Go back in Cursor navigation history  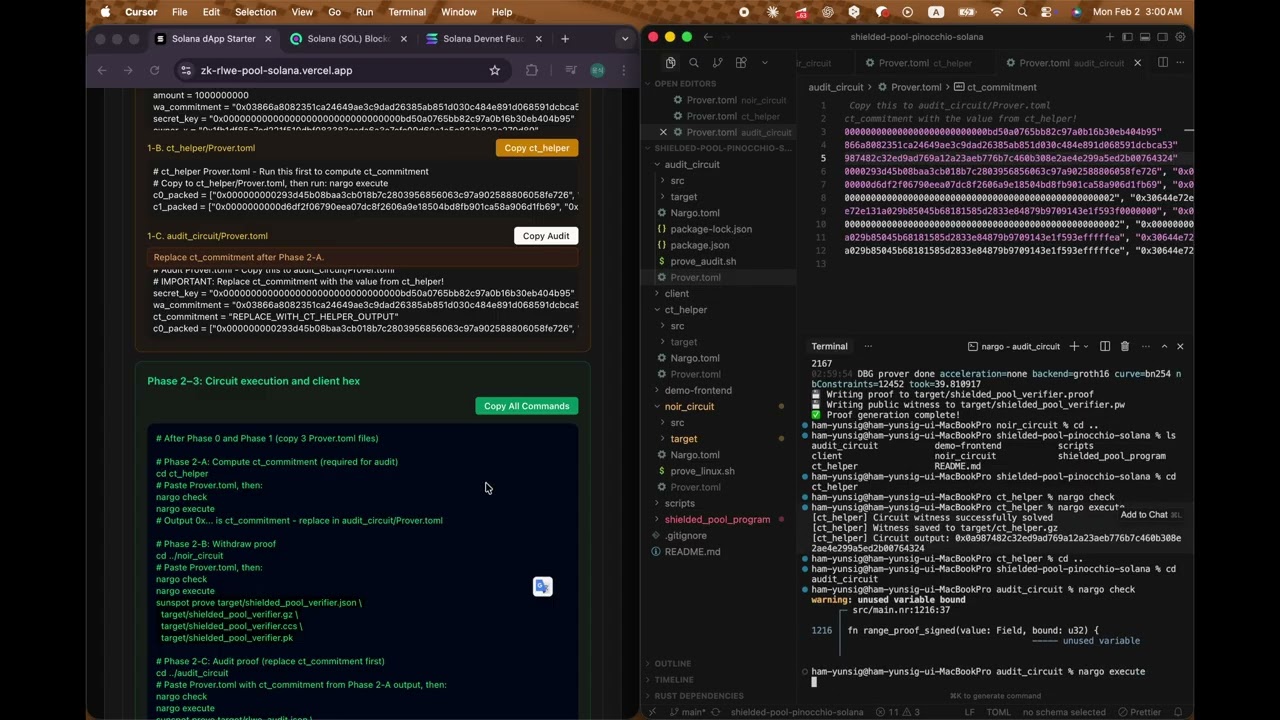point(708,37)
